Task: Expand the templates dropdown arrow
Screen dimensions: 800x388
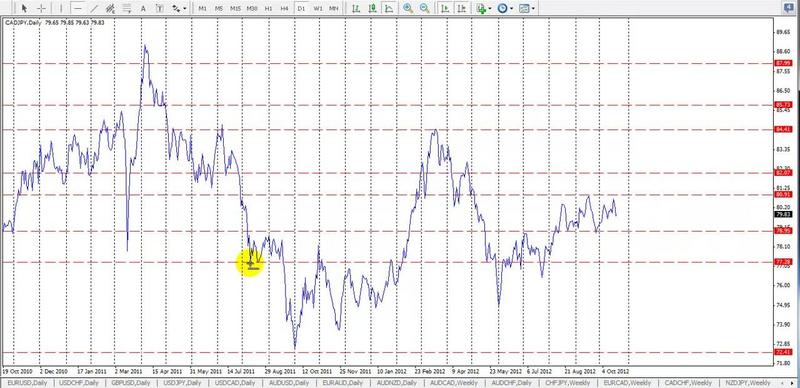Action: coord(533,8)
